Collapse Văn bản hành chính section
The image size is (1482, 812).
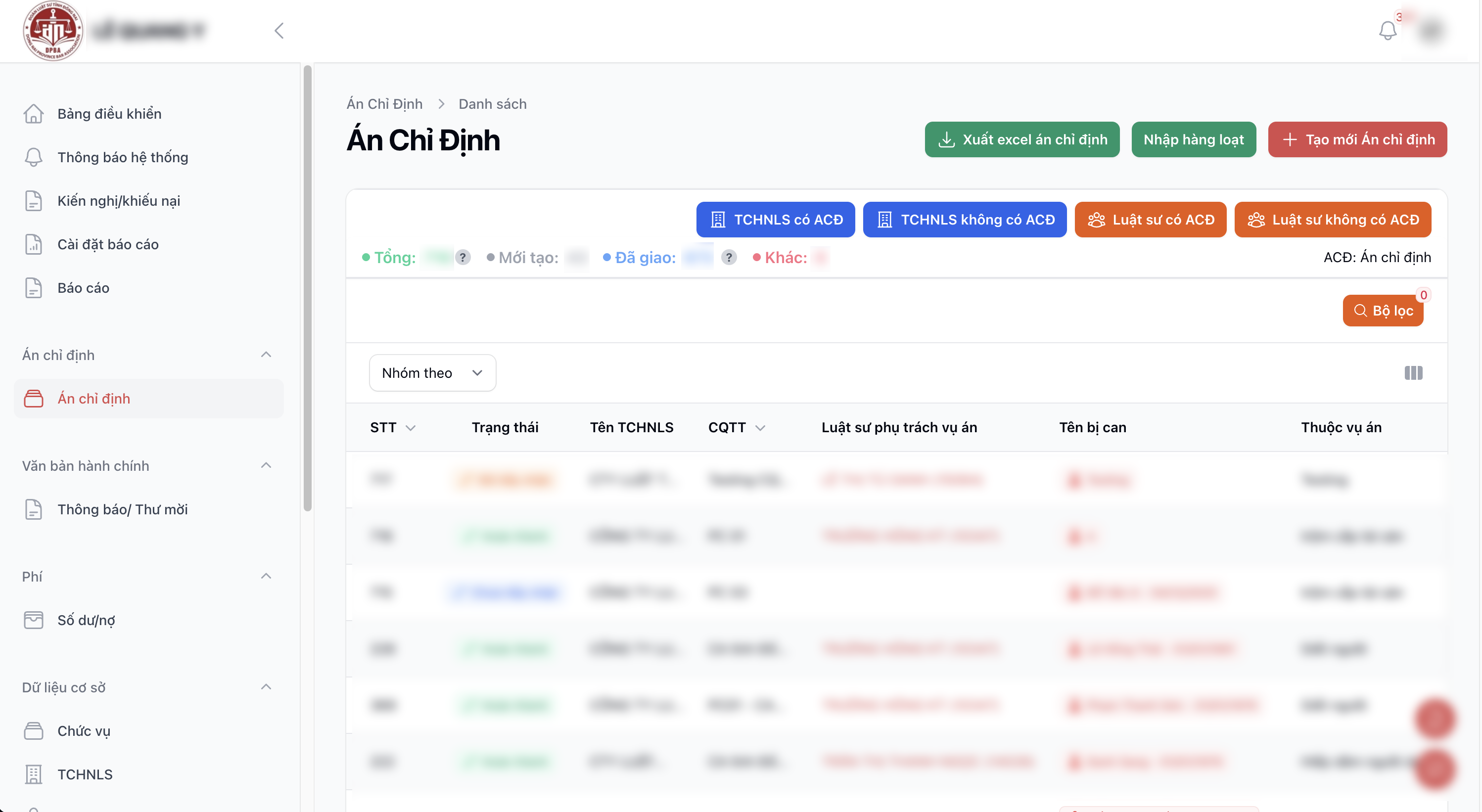coord(266,465)
